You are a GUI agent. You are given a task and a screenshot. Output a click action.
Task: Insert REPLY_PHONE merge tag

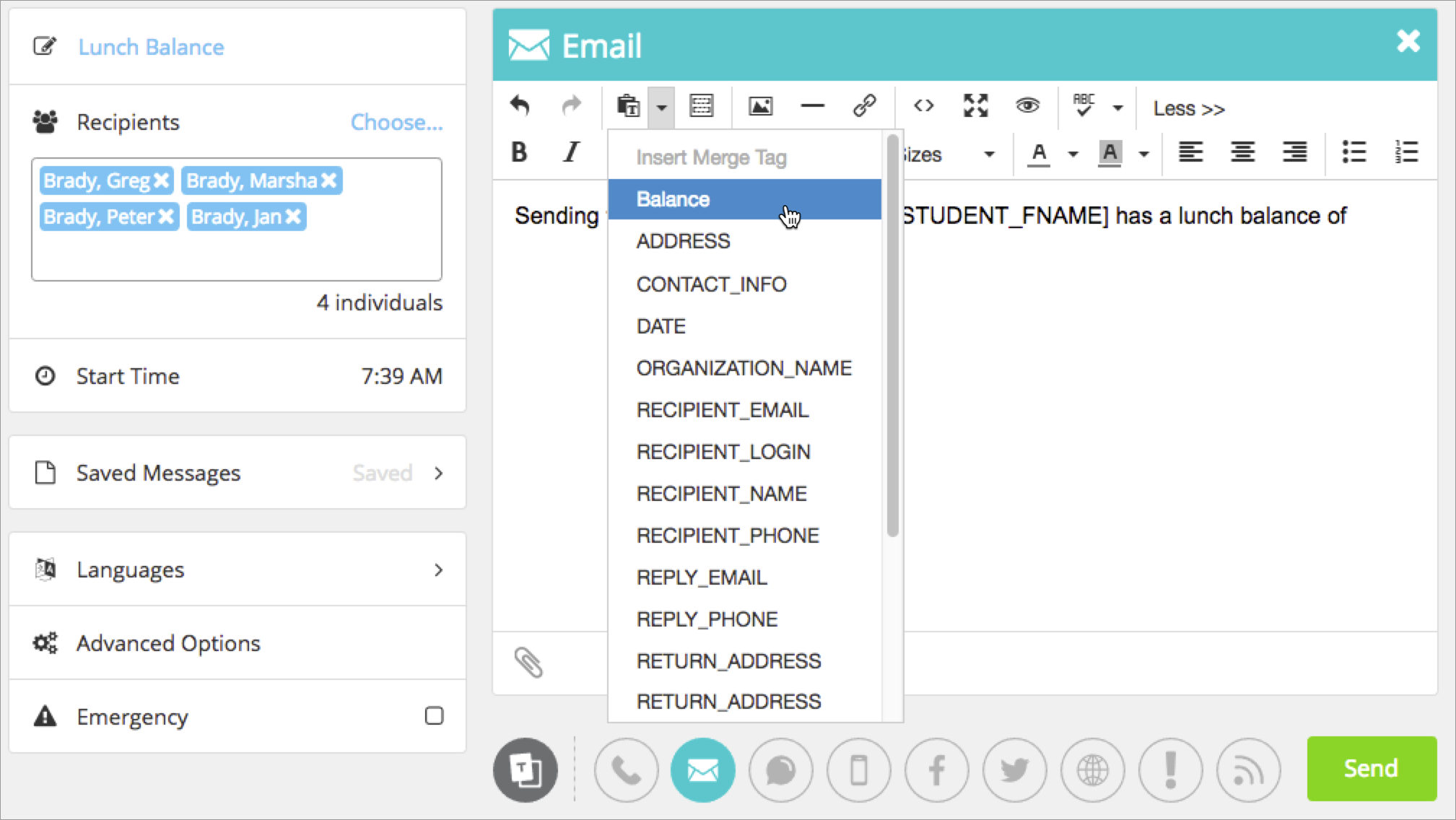[x=744, y=619]
